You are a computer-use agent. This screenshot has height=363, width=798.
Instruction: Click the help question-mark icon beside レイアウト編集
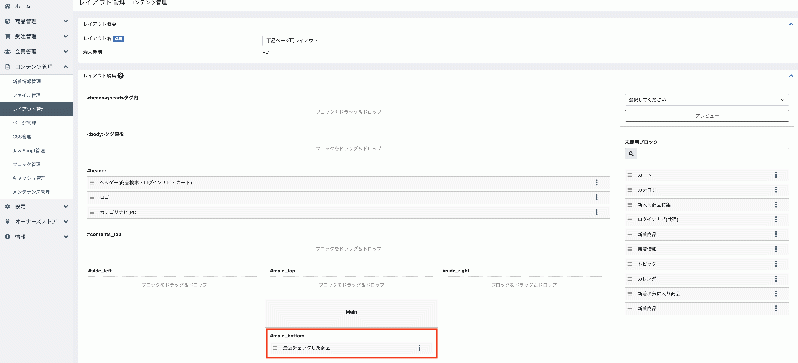click(x=121, y=76)
